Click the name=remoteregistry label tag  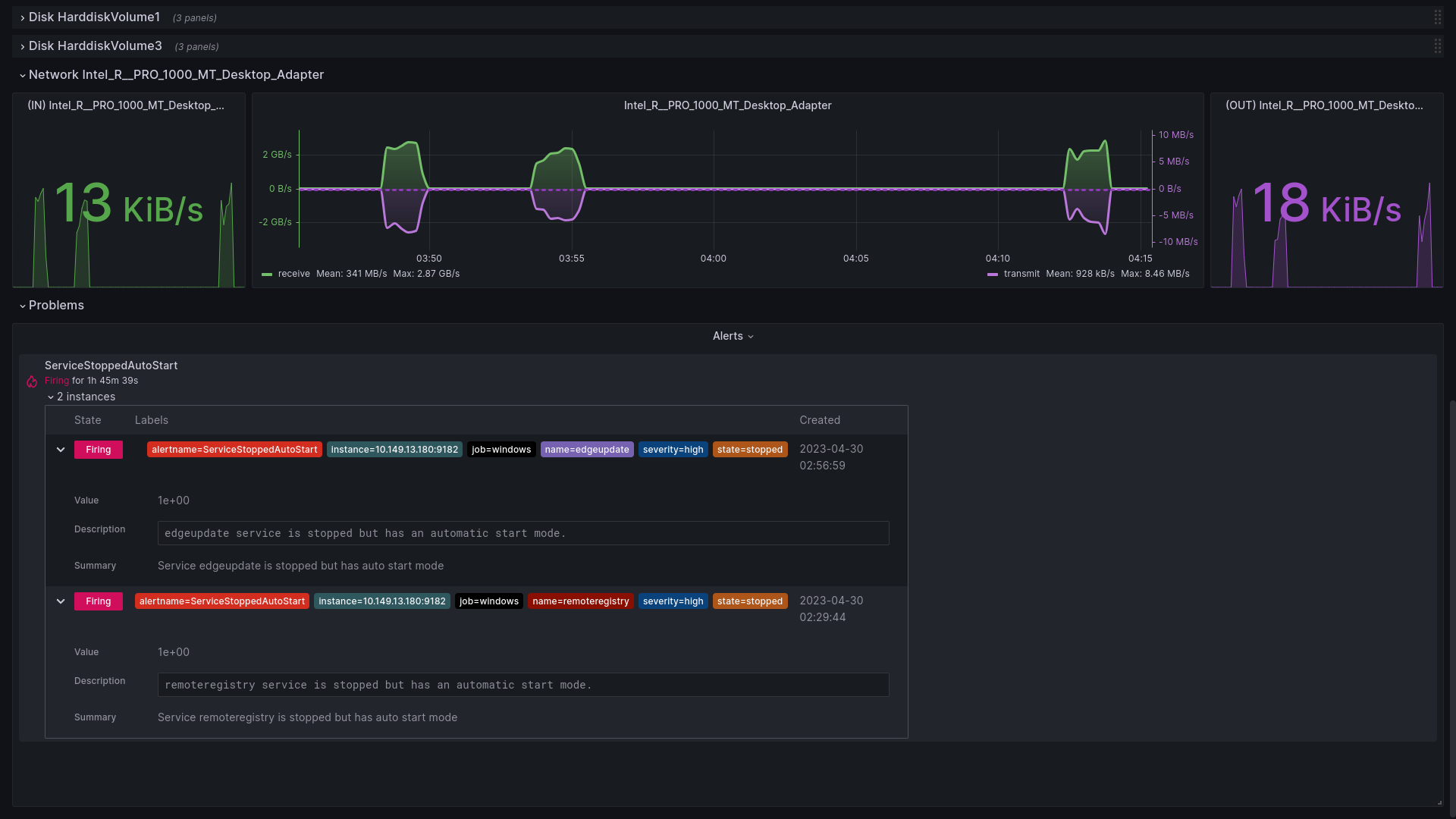tap(581, 601)
